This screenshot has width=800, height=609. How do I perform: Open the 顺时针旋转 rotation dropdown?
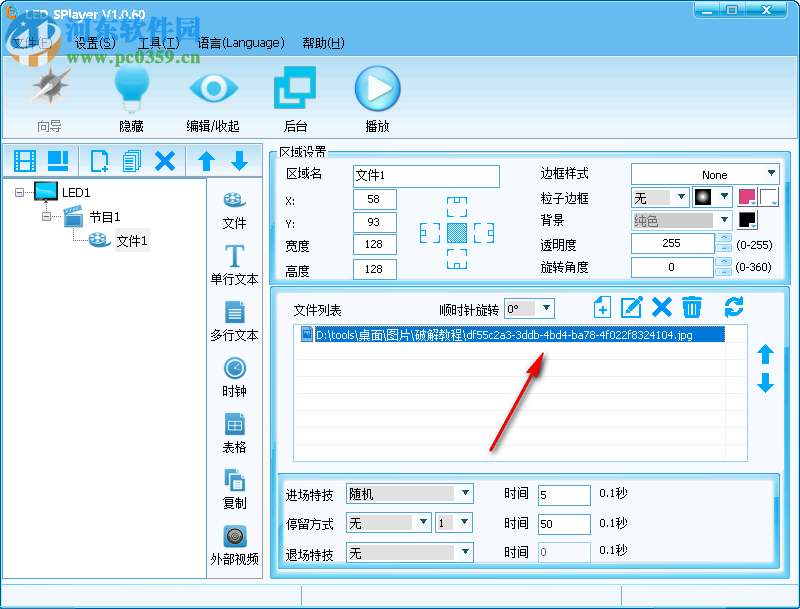[528, 308]
